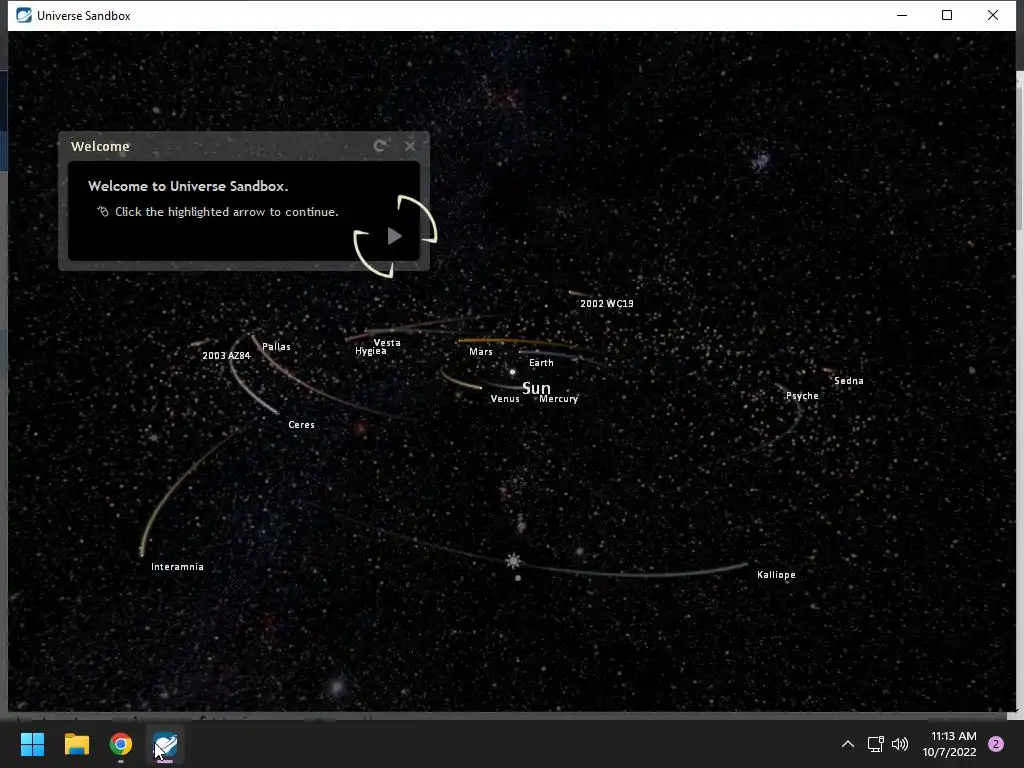Viewport: 1024px width, 768px height.
Task: Select the Mars label
Action: click(x=481, y=351)
